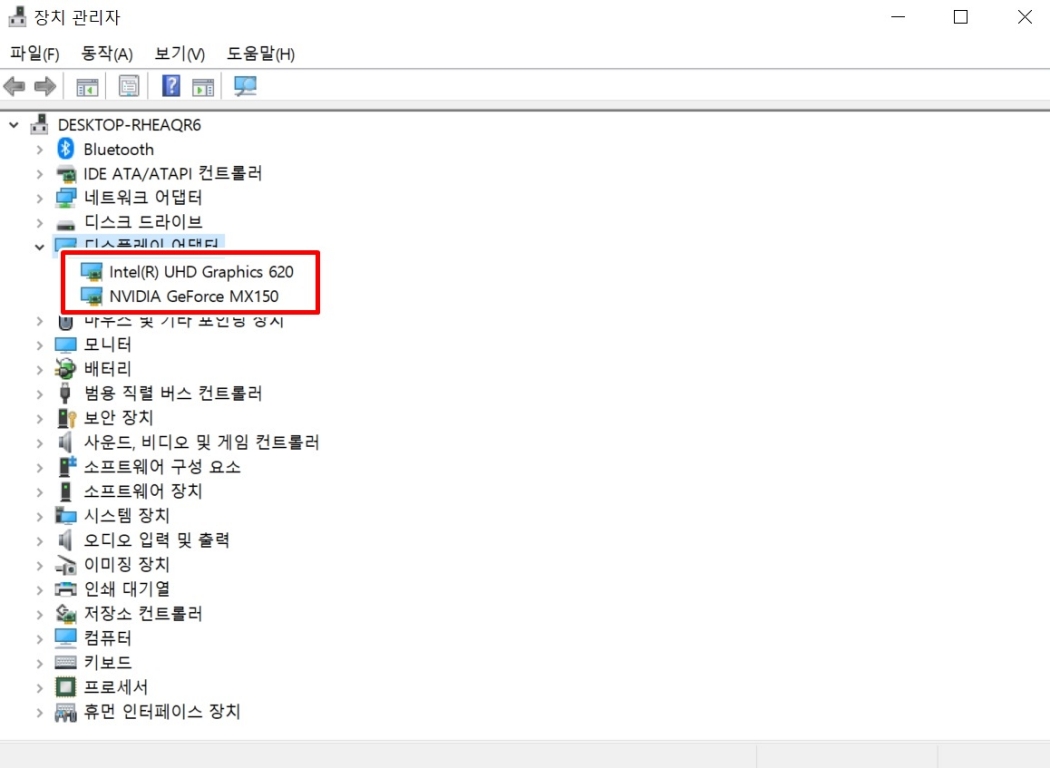Click the 배터리 category icon
The image size is (1050, 768).
(66, 368)
